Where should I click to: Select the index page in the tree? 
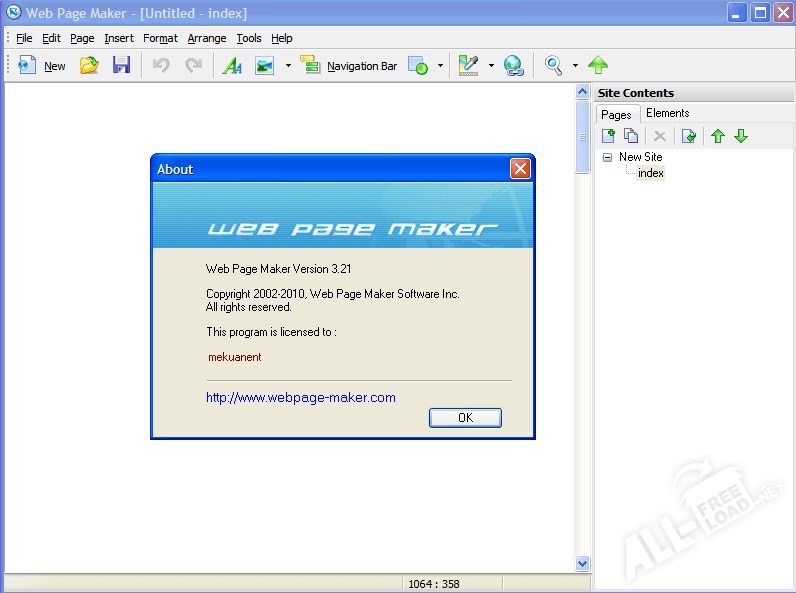point(650,173)
